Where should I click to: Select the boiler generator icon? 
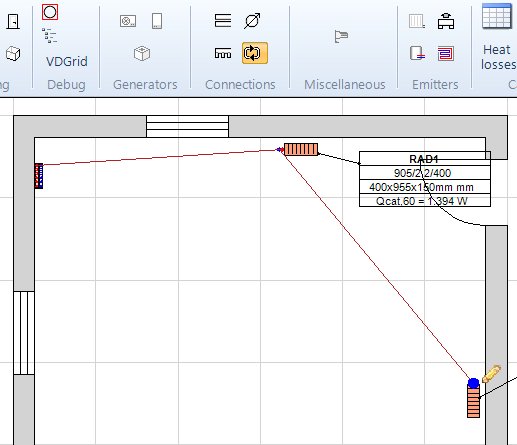128,21
